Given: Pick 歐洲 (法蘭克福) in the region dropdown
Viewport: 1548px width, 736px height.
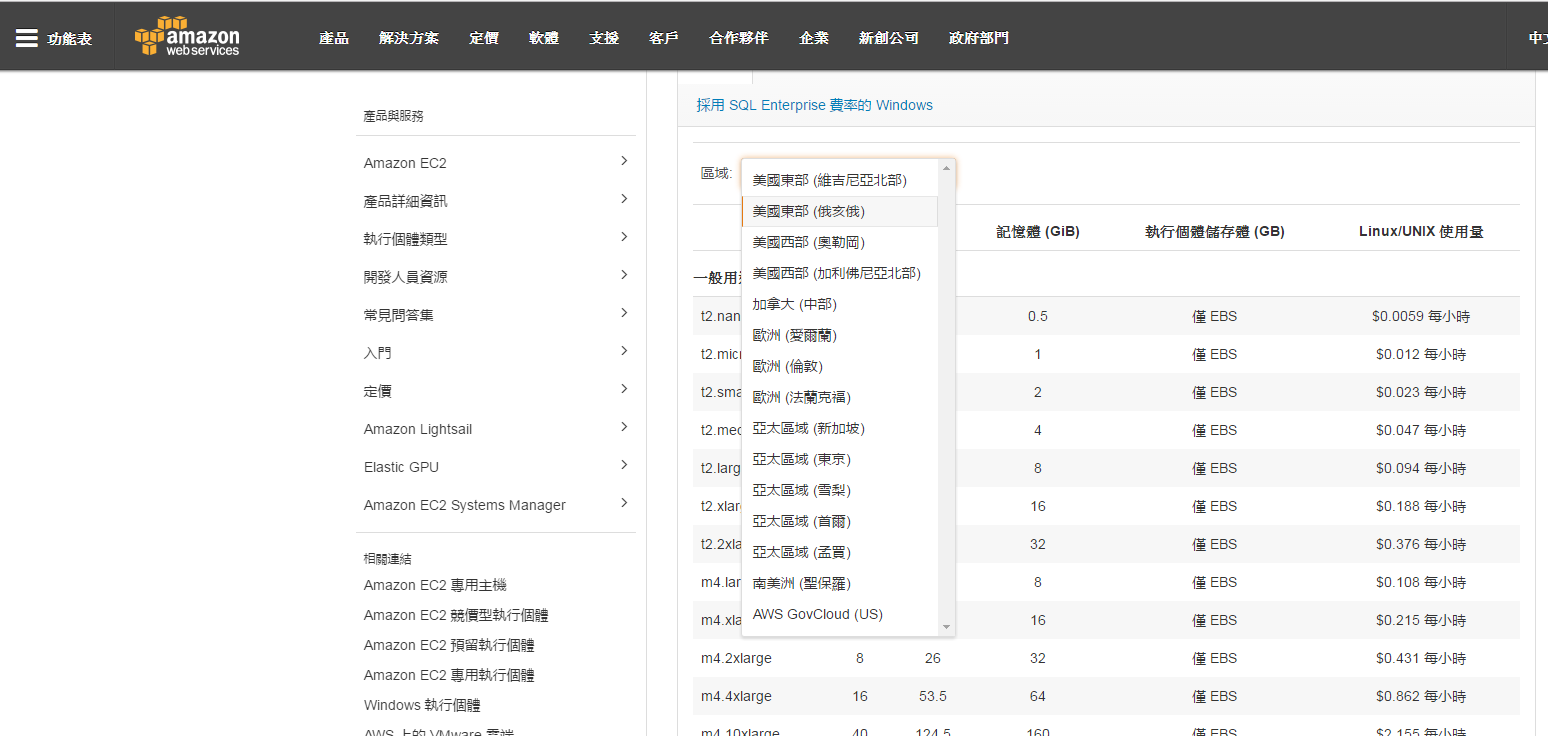Looking at the screenshot, I should coord(840,397).
